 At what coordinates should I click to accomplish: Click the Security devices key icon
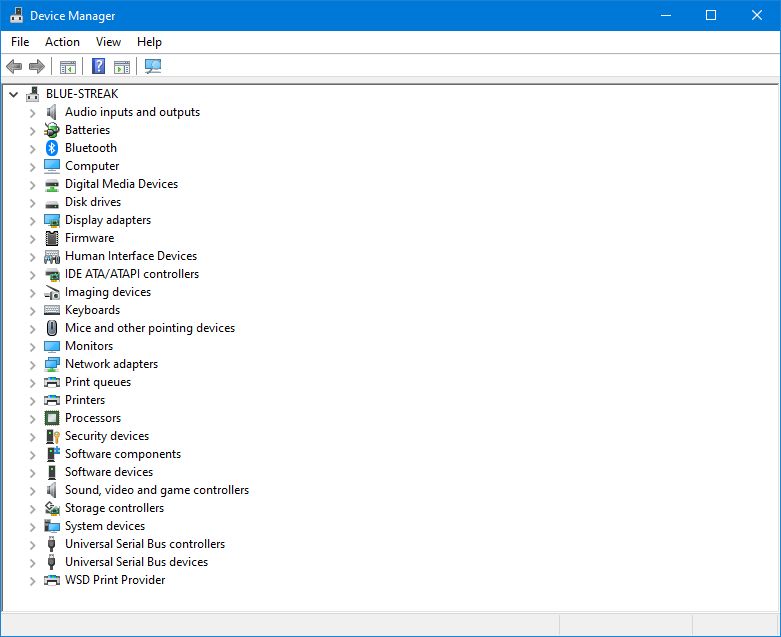point(53,436)
